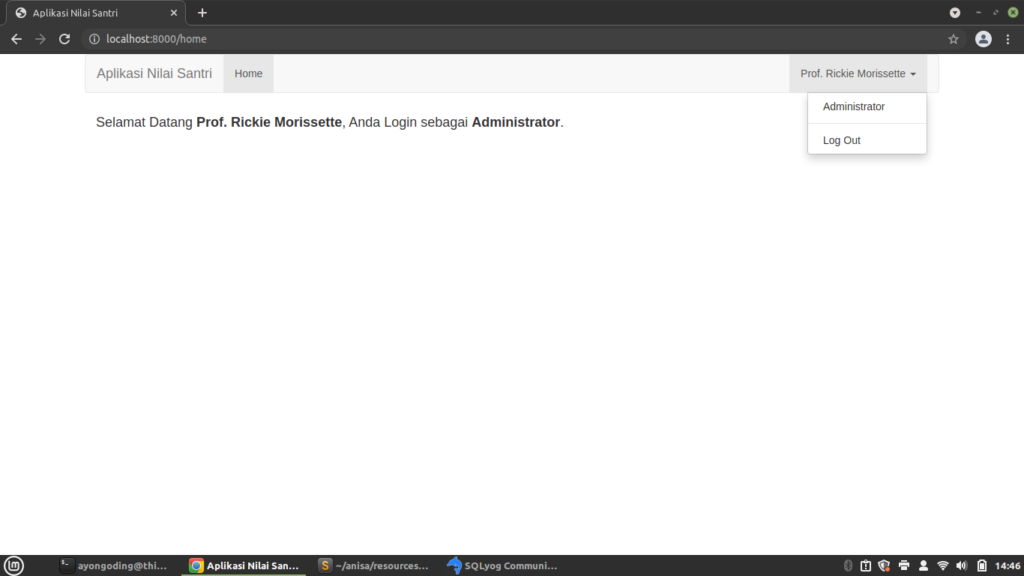Select the Aplikasi Nilai Santri browser tab
Screen dimensions: 1024x576
95,13
